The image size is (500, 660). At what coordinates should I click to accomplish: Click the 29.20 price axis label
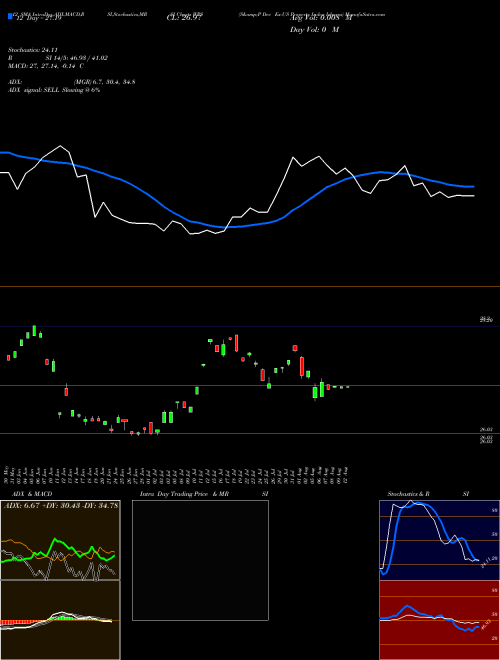(x=486, y=320)
